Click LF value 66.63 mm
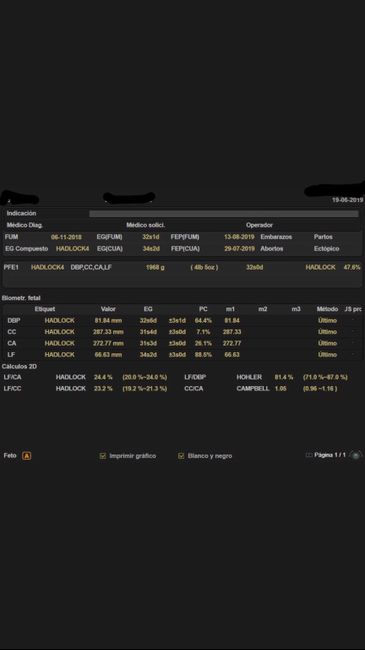The width and height of the screenshot is (365, 650). pyautogui.click(x=108, y=354)
